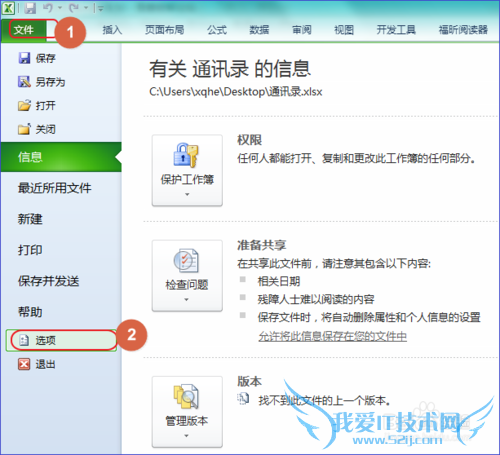
Task: Open the 文件 tab
Action: pos(23,30)
